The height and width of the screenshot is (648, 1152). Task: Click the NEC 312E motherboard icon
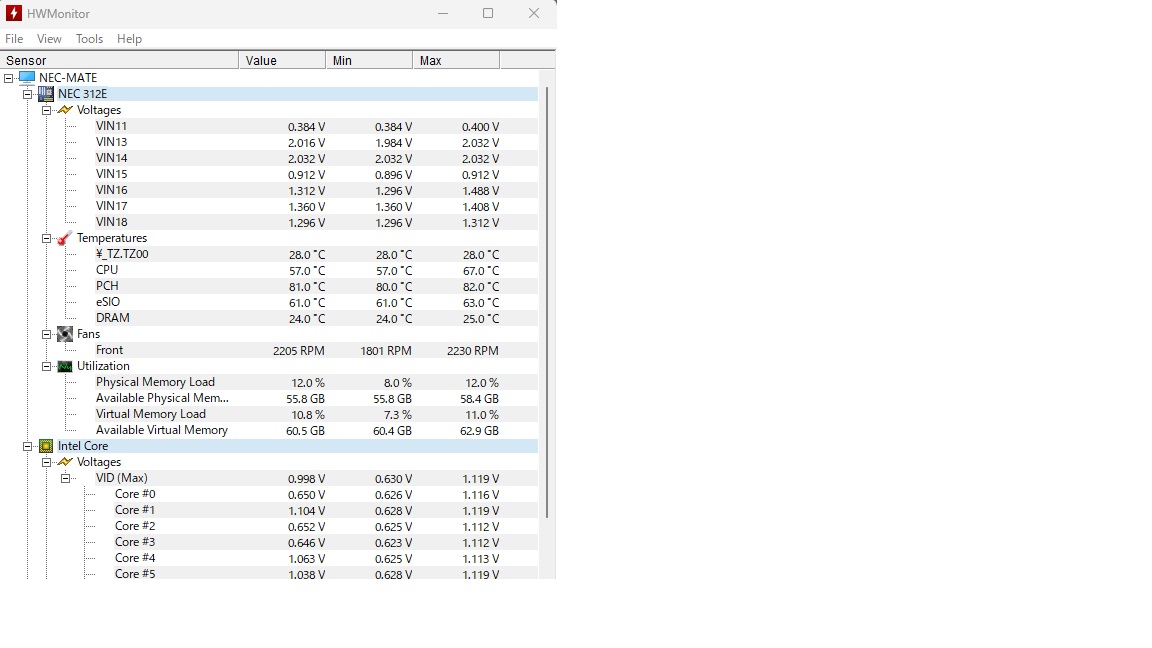46,94
